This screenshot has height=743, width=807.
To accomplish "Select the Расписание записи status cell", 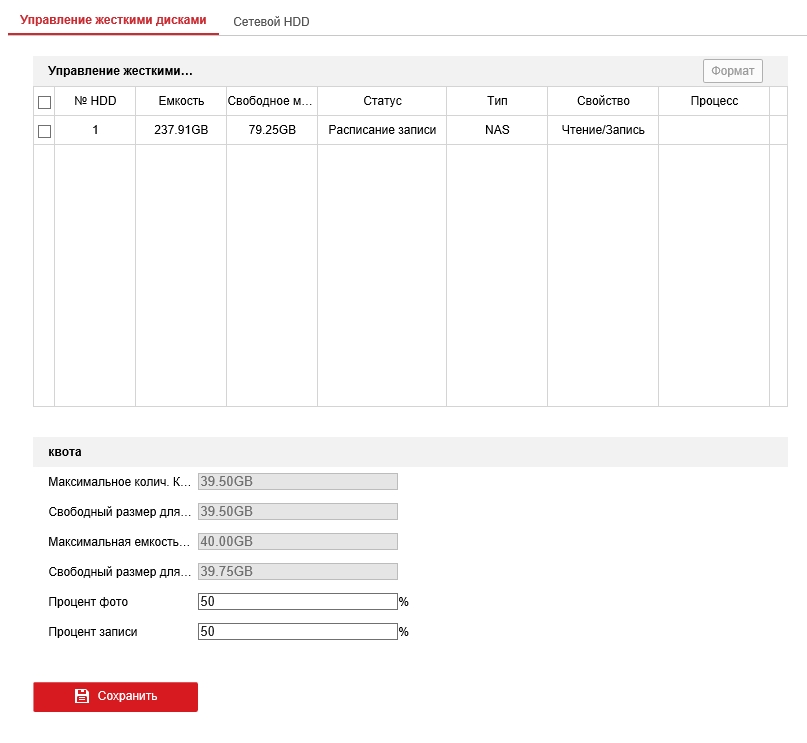I will click(382, 130).
